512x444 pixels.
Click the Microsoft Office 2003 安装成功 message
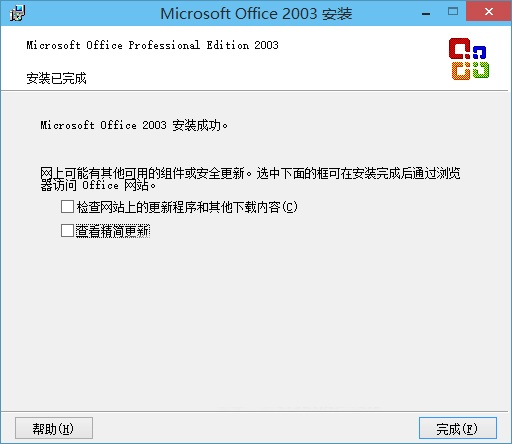[134, 125]
